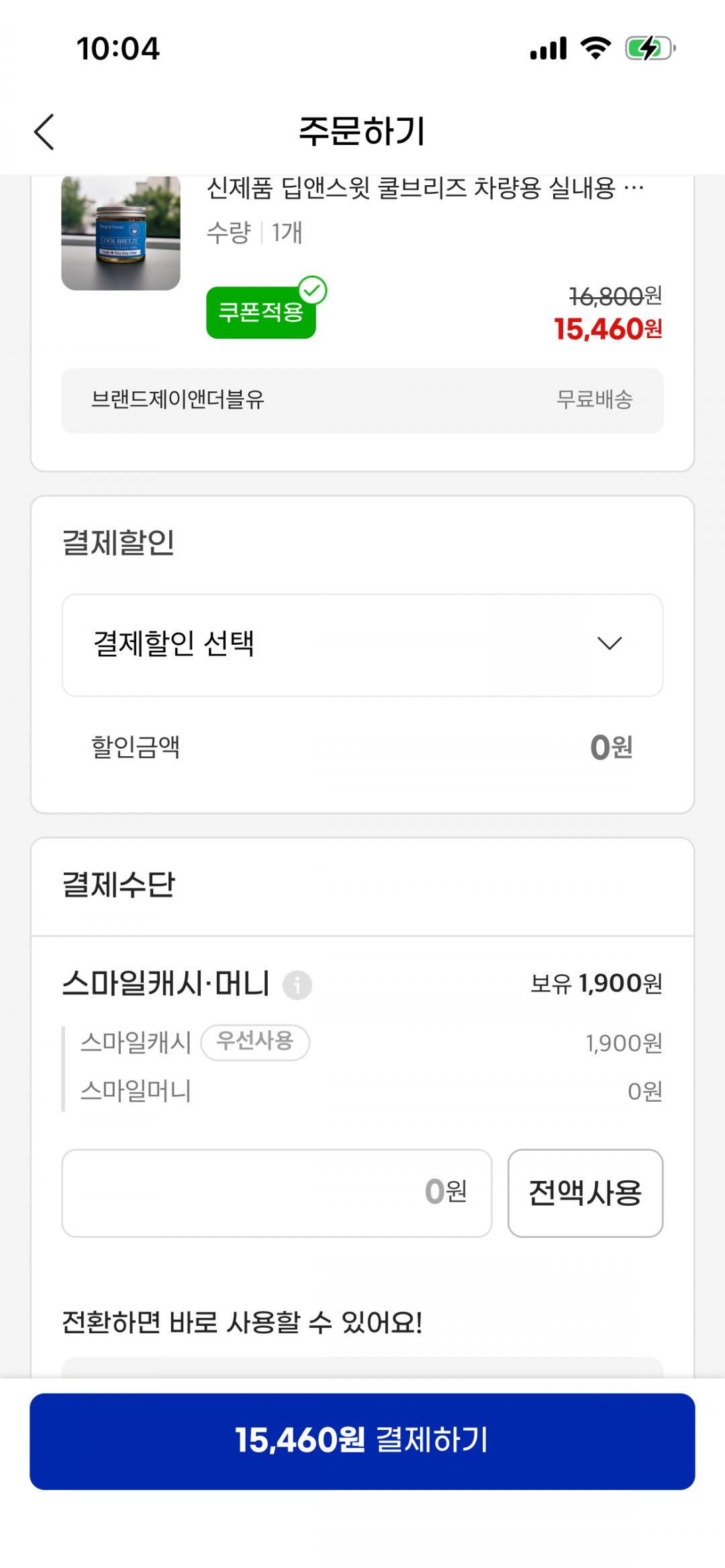Open the 결제할인 선택 dropdown
This screenshot has width=725, height=1568.
click(362, 645)
